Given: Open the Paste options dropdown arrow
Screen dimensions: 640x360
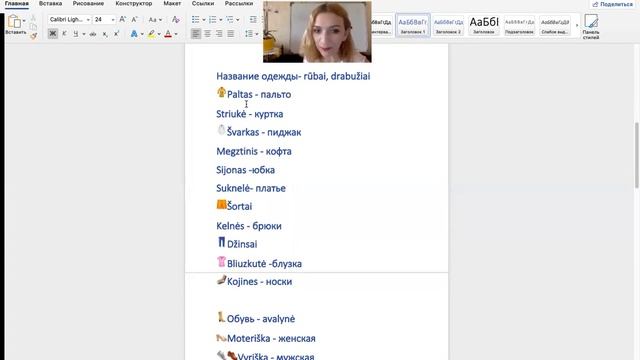Looking at the screenshot, I should point(24,21).
